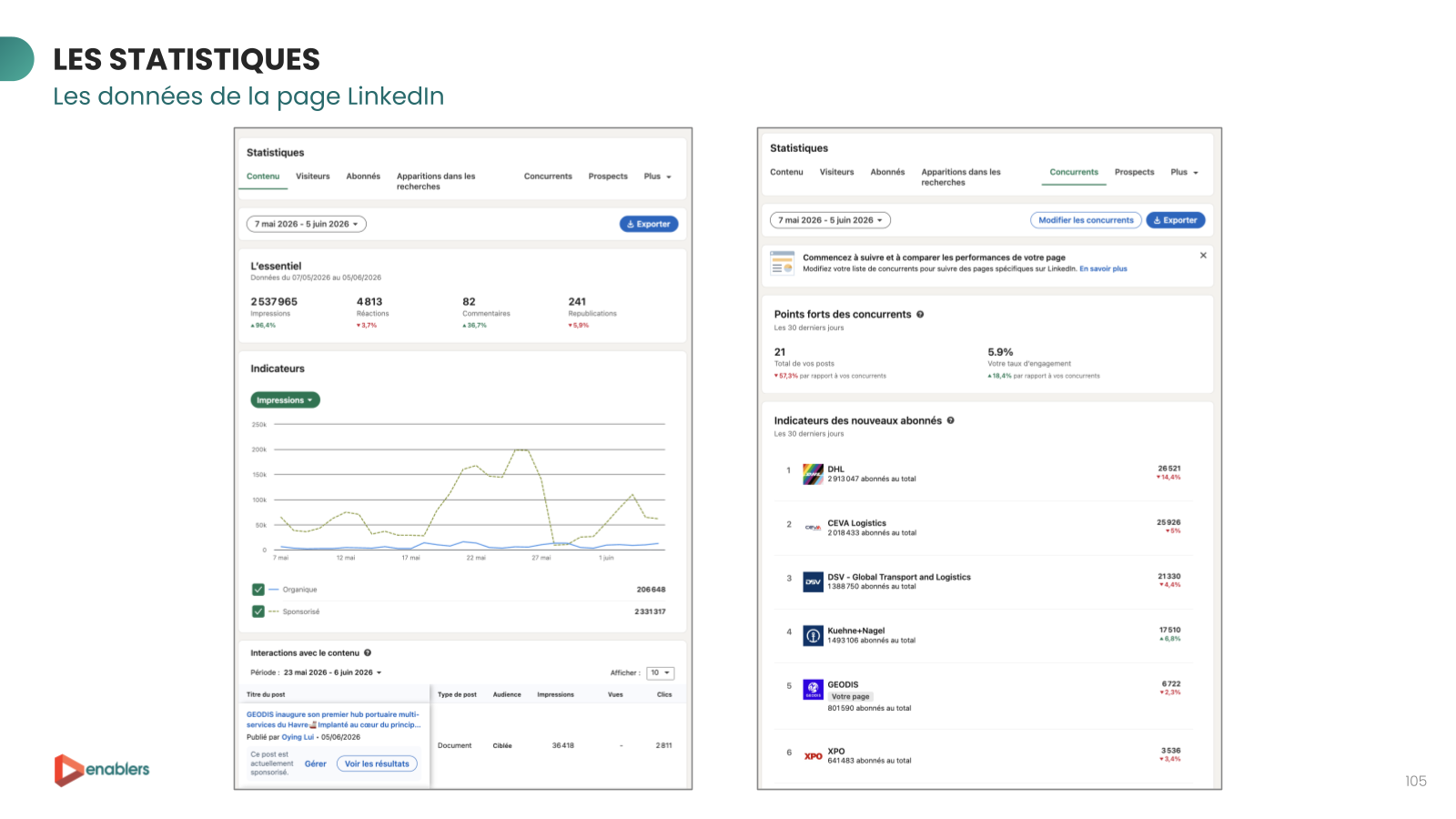Click the DSV company logo
Viewport: 1456px width, 819px height.
coord(813,581)
